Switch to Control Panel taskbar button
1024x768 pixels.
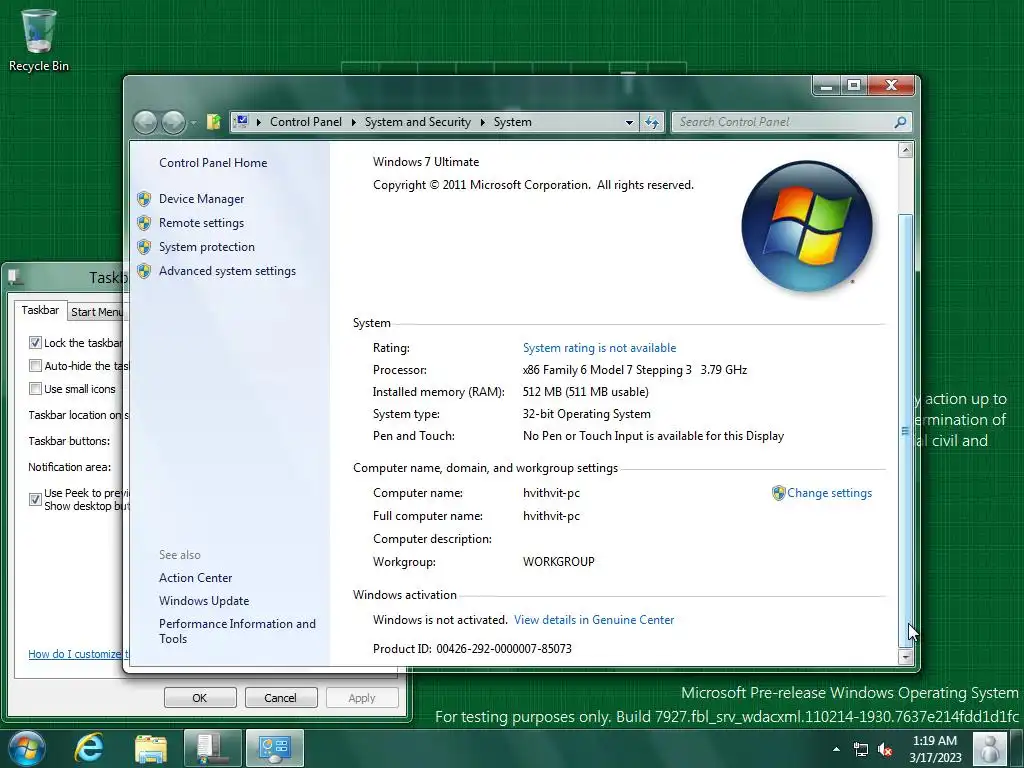(x=275, y=748)
